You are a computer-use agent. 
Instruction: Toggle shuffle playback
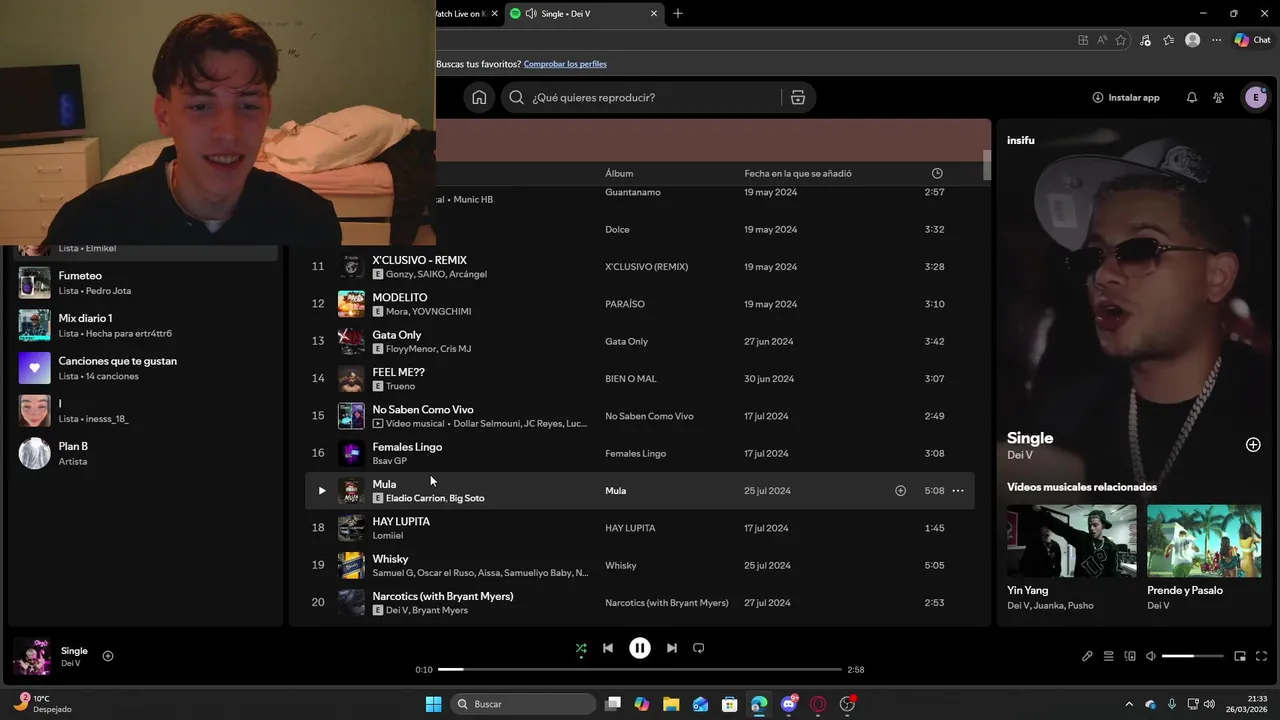[x=581, y=648]
